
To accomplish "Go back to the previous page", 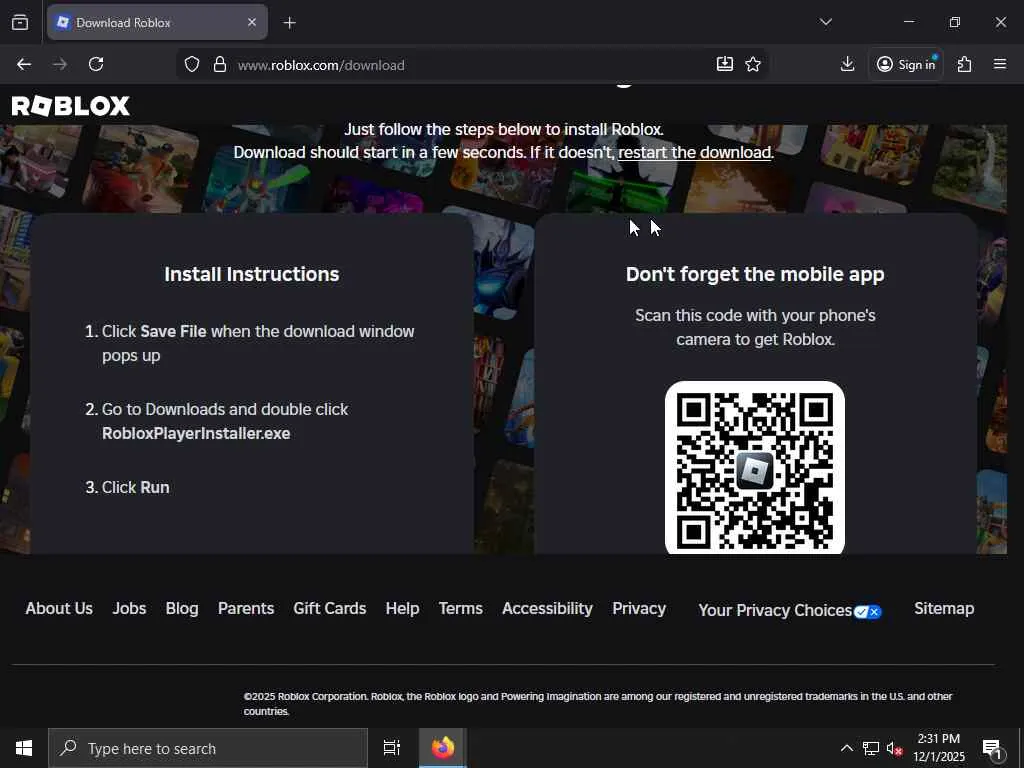I will (24, 64).
